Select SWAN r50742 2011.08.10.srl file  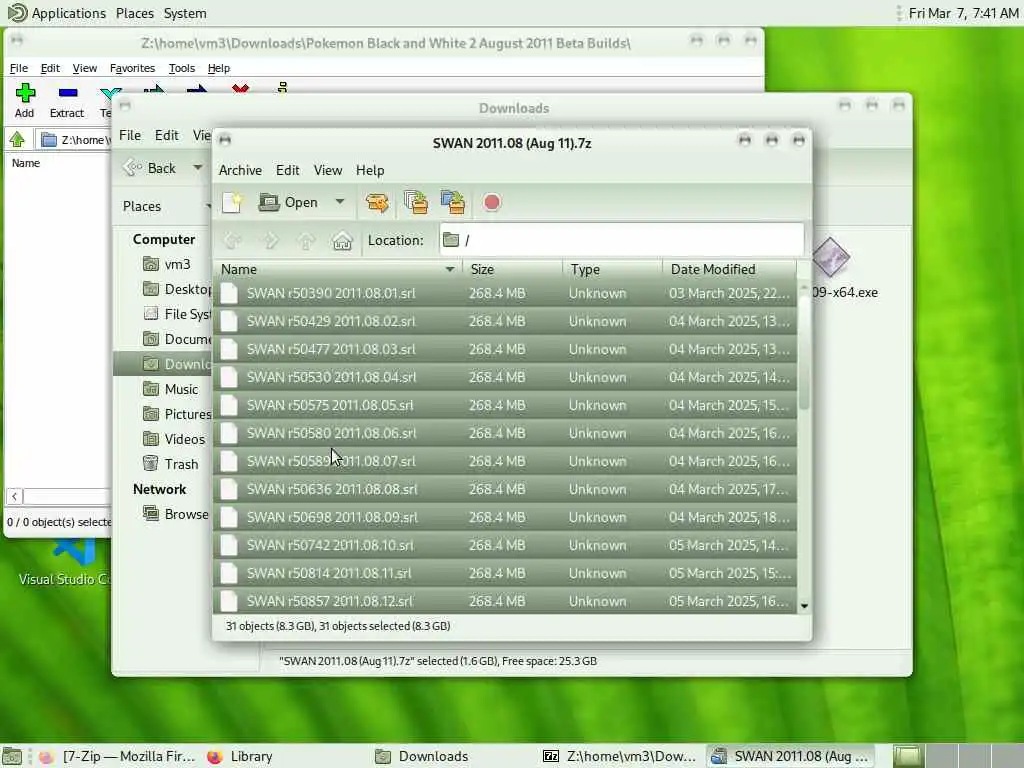click(505, 545)
